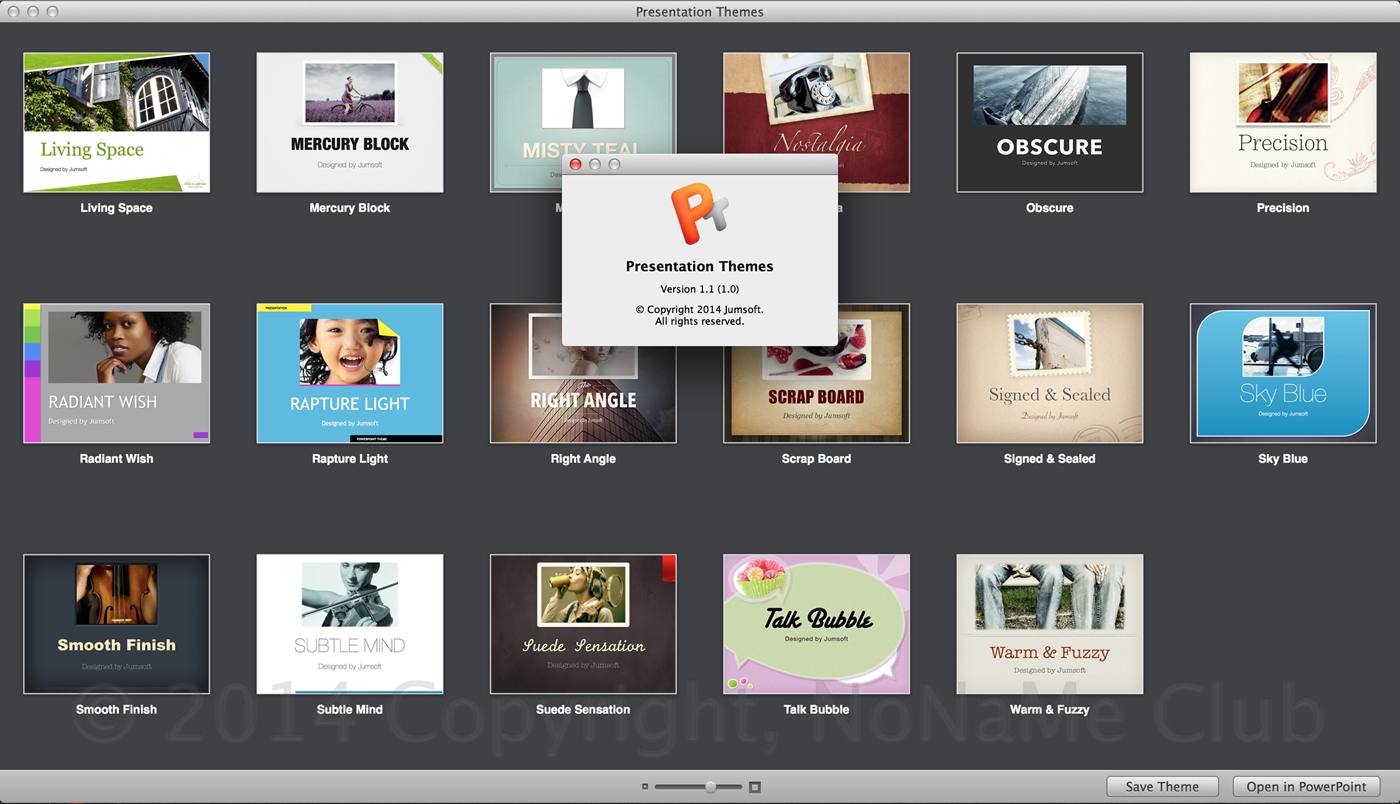The width and height of the screenshot is (1400, 804).
Task: Select the Subtle Mind theme thumbnail
Action: (x=349, y=624)
